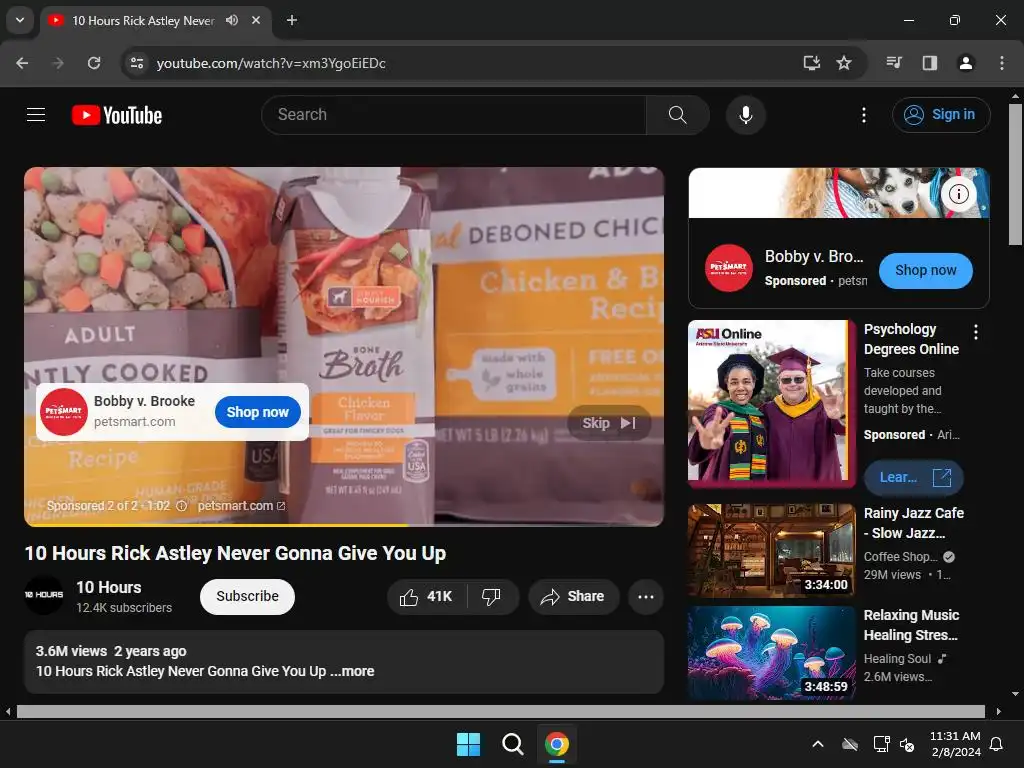Click the search magnifier button
The width and height of the screenshot is (1024, 768).
[677, 115]
